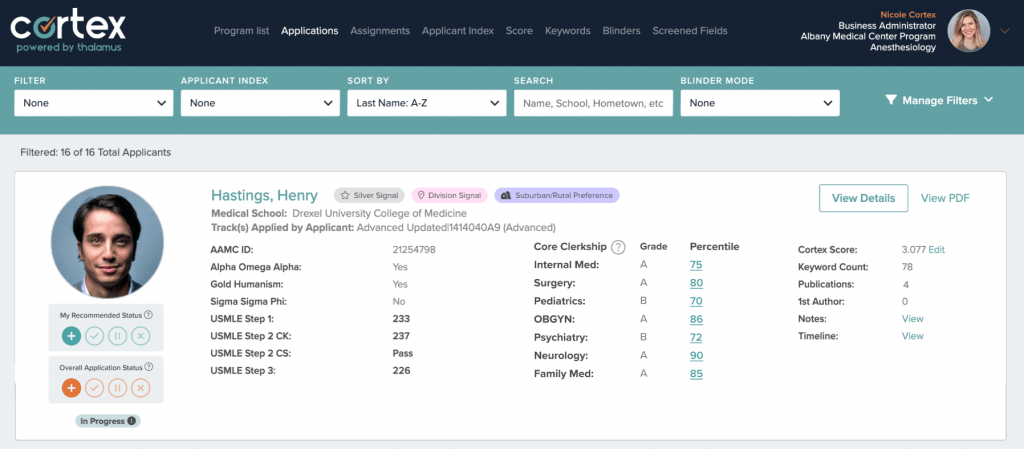Go to the Assignments tab
The height and width of the screenshot is (449, 1024).
pos(380,31)
